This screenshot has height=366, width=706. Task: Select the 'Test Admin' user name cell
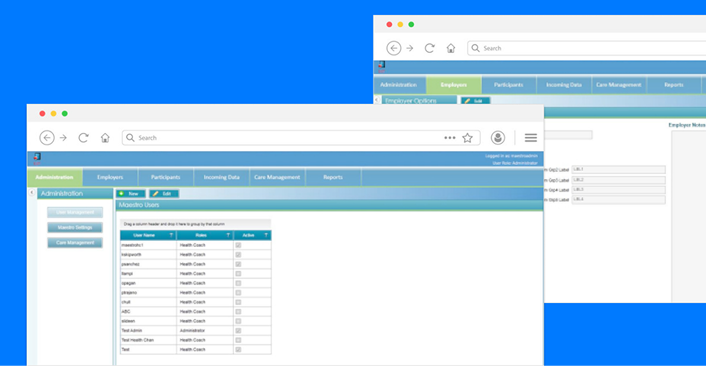click(148, 330)
